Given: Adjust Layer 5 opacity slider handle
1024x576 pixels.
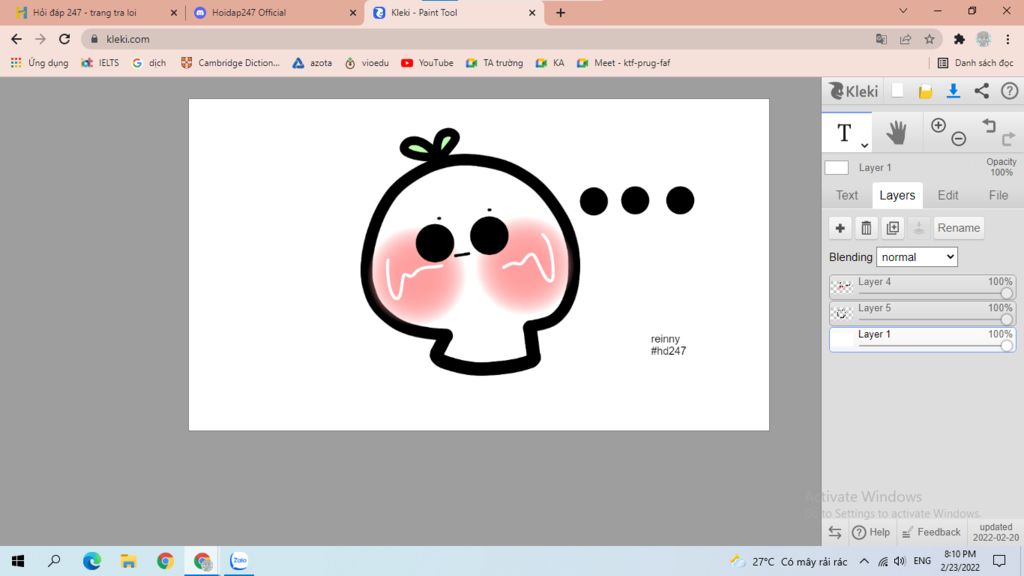Looking at the screenshot, I should [x=1006, y=320].
